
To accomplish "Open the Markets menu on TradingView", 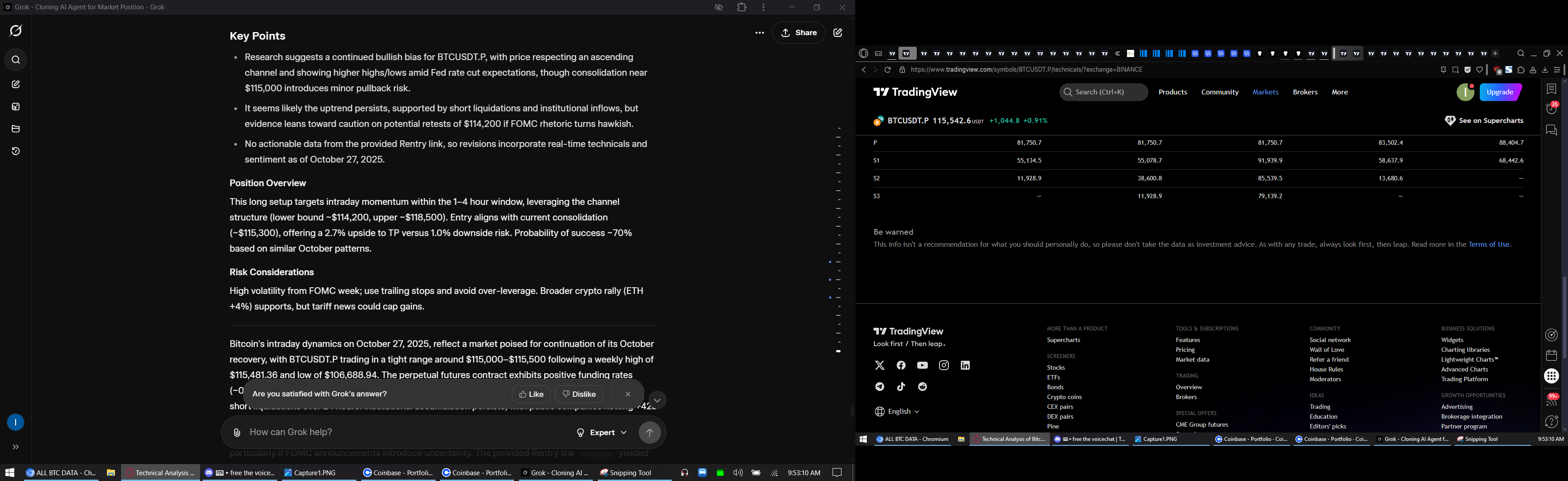I will [1266, 93].
